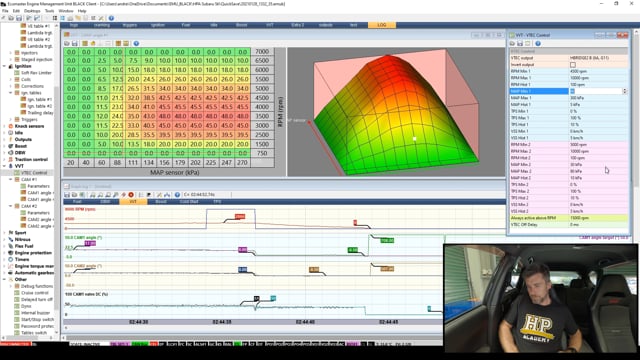Expand the Boost tree node
The image size is (640, 360).
point(4,146)
